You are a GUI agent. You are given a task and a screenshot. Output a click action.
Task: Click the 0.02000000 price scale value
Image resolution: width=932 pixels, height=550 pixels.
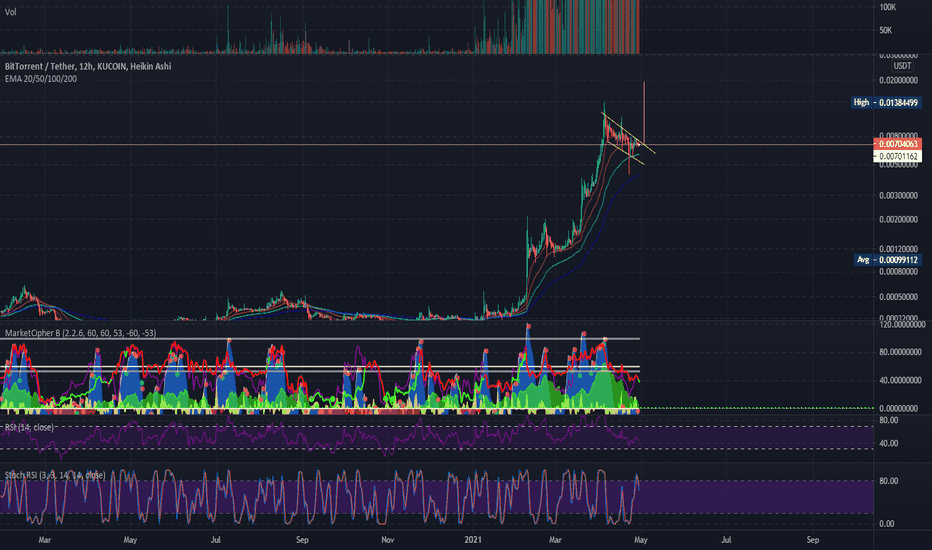[x=898, y=80]
